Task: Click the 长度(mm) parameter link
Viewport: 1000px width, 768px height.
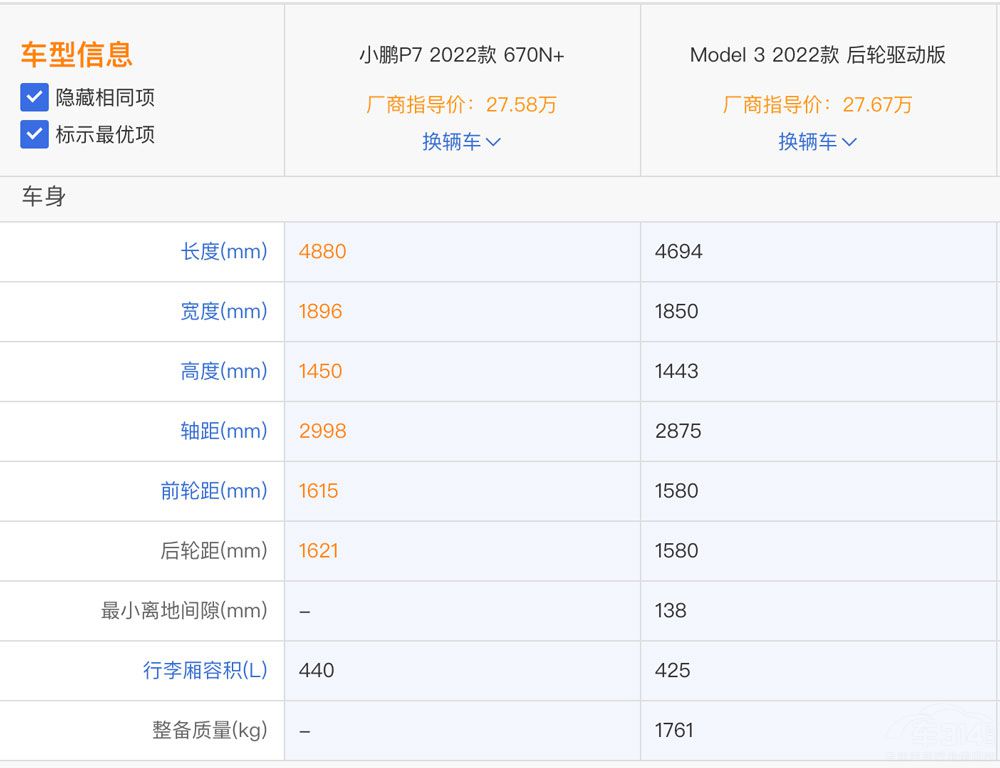Action: (224, 251)
